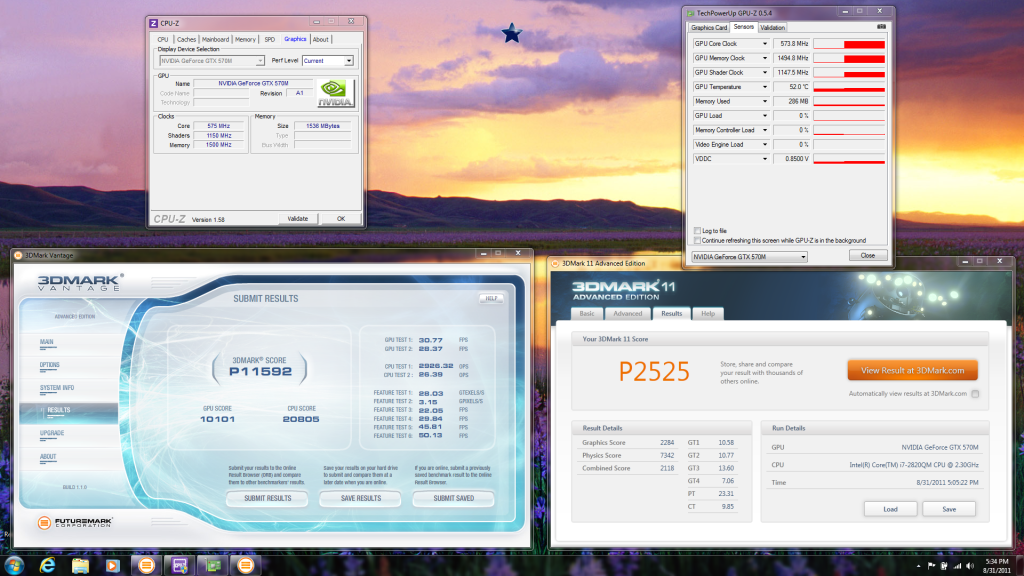Click the P2525 score in 3DMark 11
1024x576 pixels.
(654, 372)
